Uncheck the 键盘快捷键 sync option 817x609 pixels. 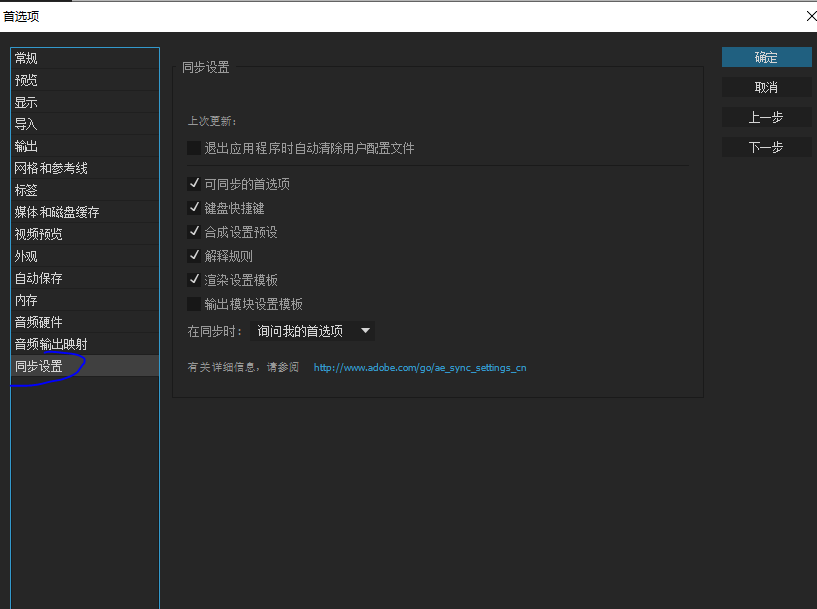point(194,208)
